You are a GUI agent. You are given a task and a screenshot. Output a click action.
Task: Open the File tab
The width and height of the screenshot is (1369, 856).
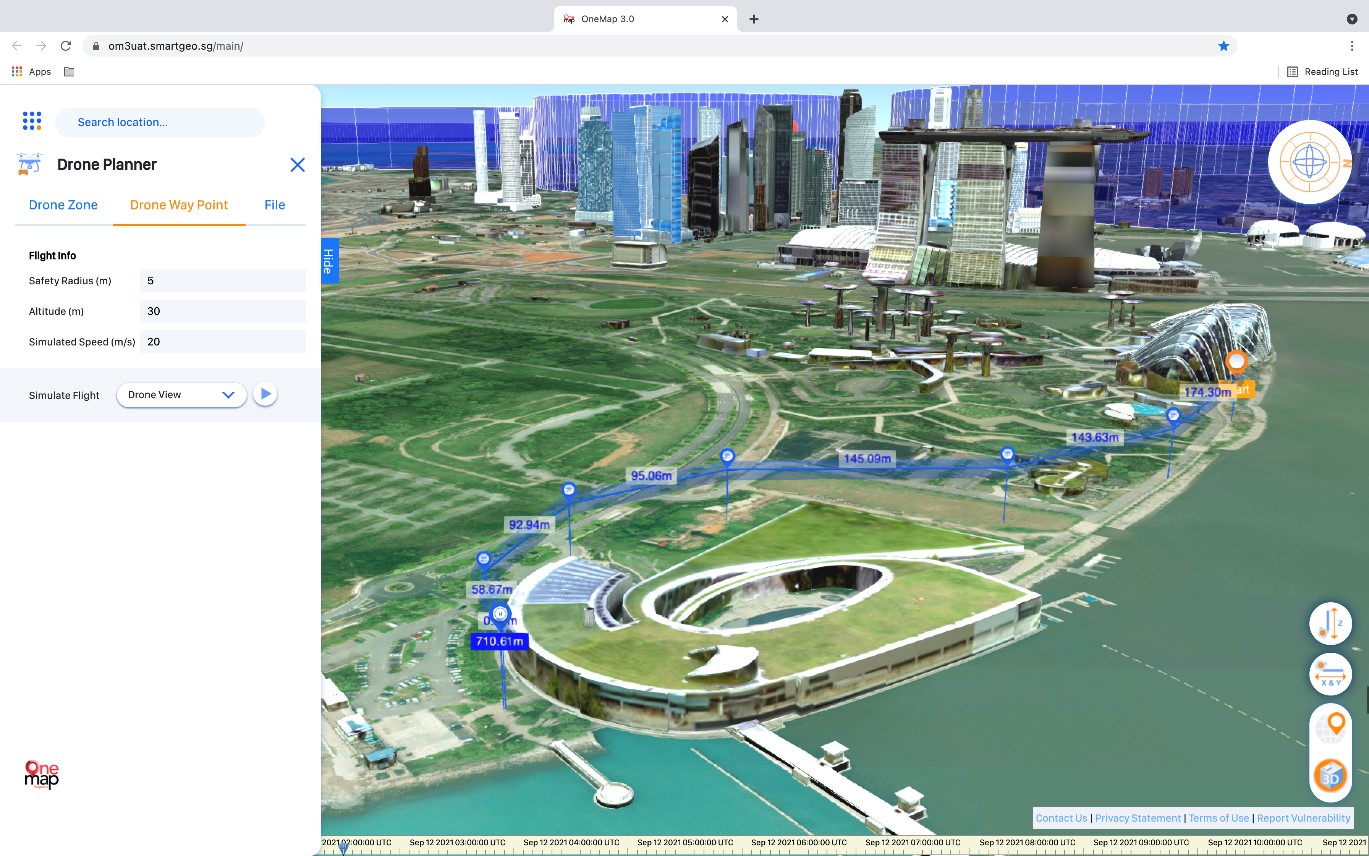(x=274, y=205)
